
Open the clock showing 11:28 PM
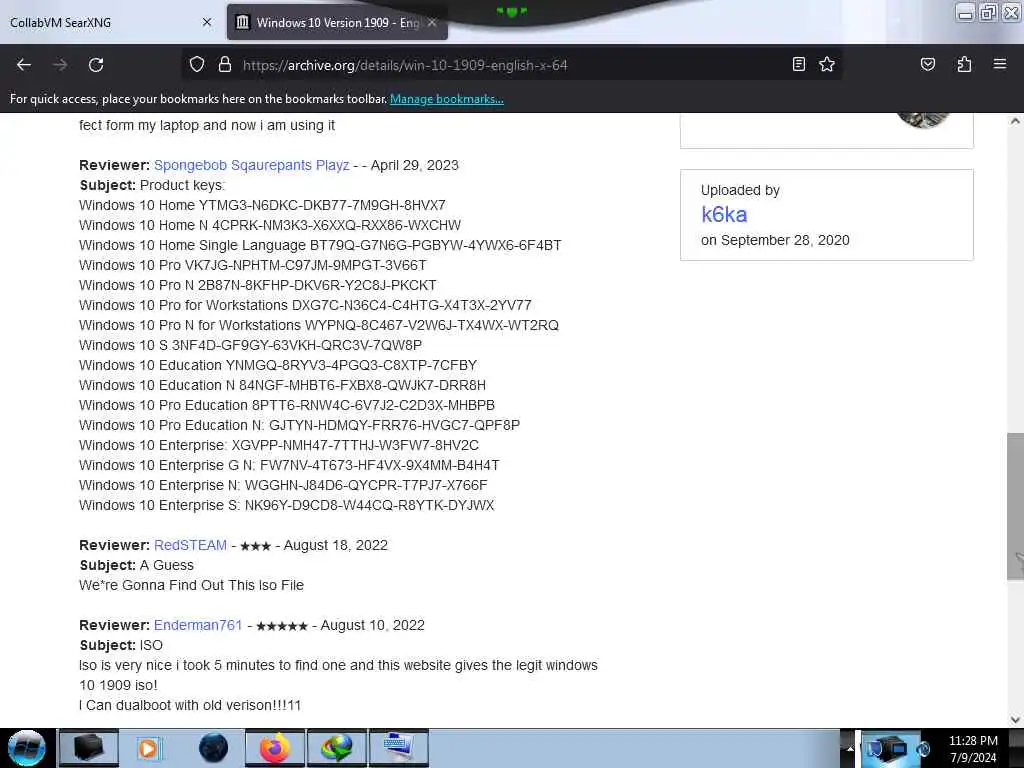(973, 749)
